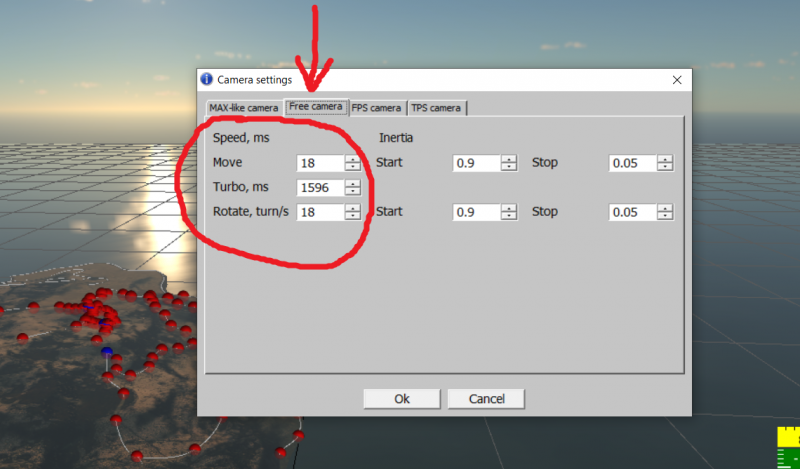
Task: Increase Rotate inertia Start value
Action: point(509,208)
